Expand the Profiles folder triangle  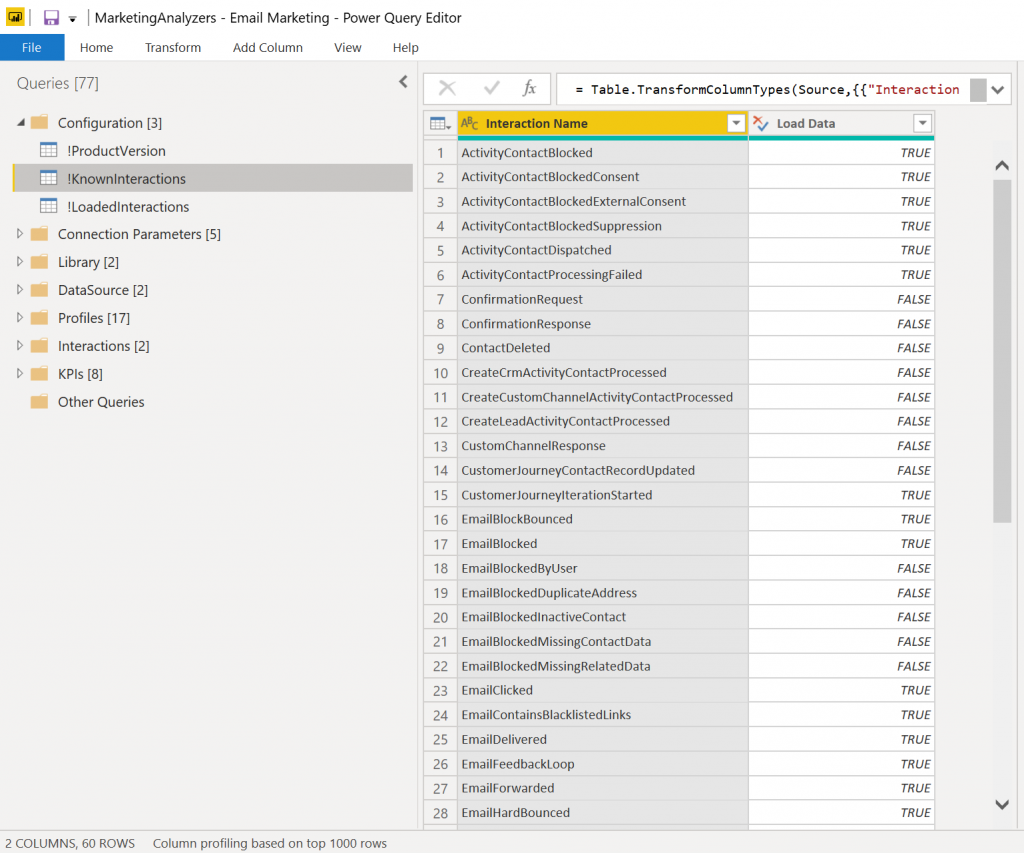point(20,318)
